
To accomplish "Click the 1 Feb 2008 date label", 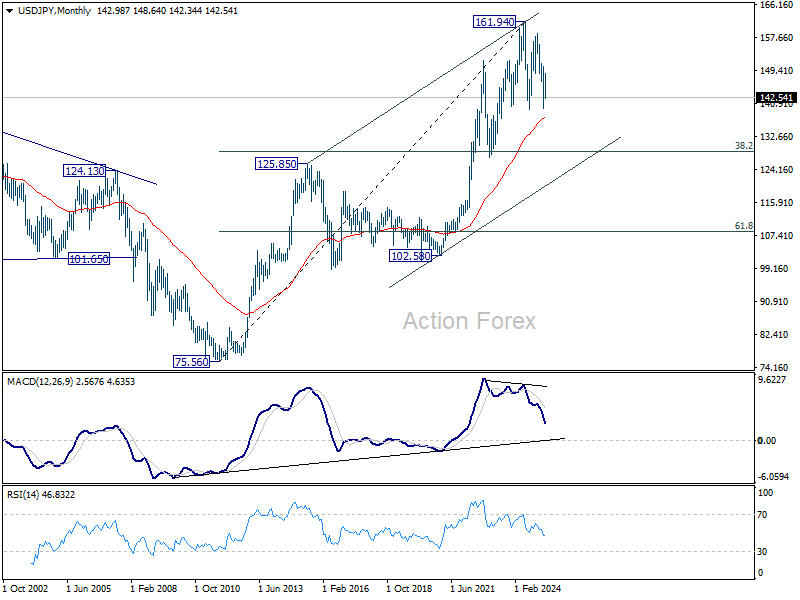I will [154, 589].
